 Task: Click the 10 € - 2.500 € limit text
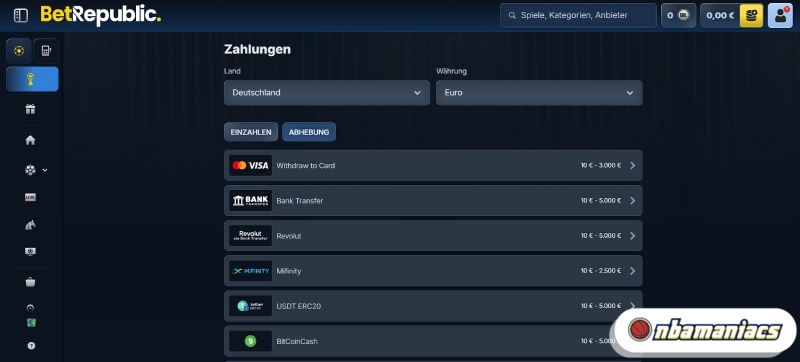(601, 271)
